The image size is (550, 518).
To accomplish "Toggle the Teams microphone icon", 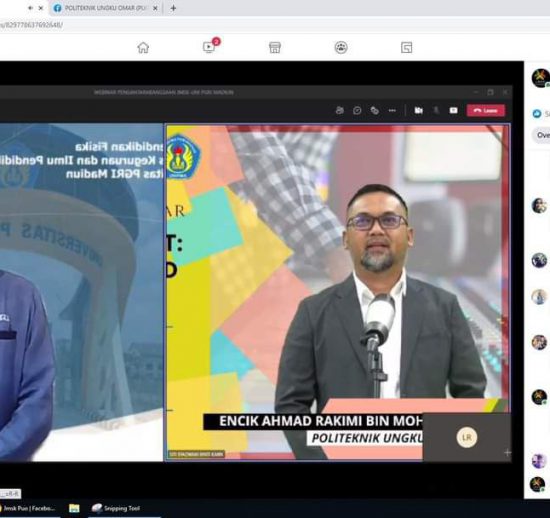I will point(436,110).
